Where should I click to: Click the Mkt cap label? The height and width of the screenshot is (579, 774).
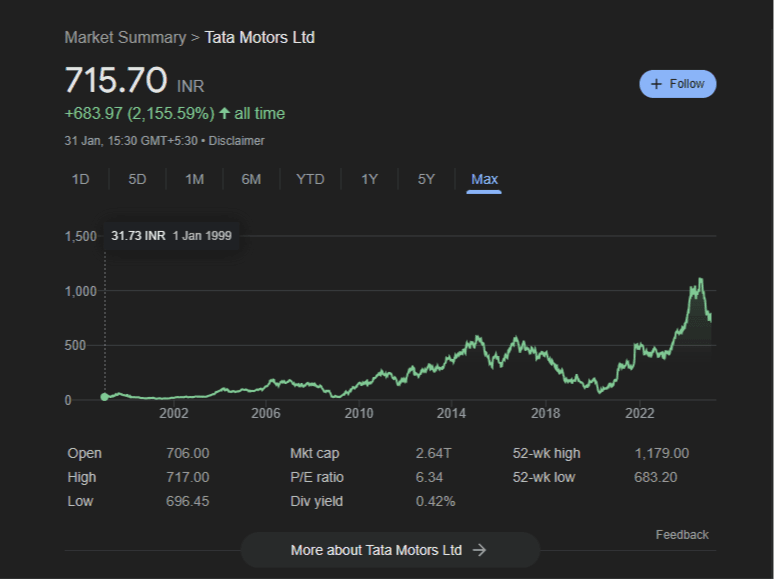tap(315, 453)
